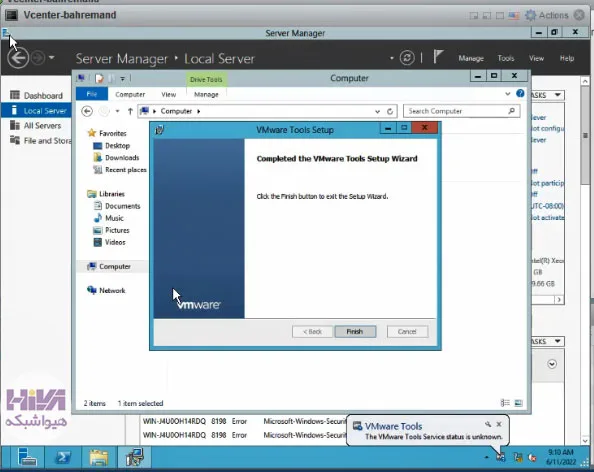This screenshot has width=594, height=472.
Task: Open options wrench on VMware Tools balloon
Action: (x=488, y=424)
